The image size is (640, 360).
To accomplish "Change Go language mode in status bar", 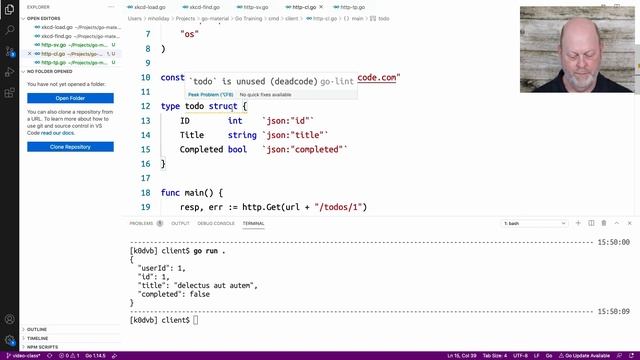I will [x=549, y=356].
